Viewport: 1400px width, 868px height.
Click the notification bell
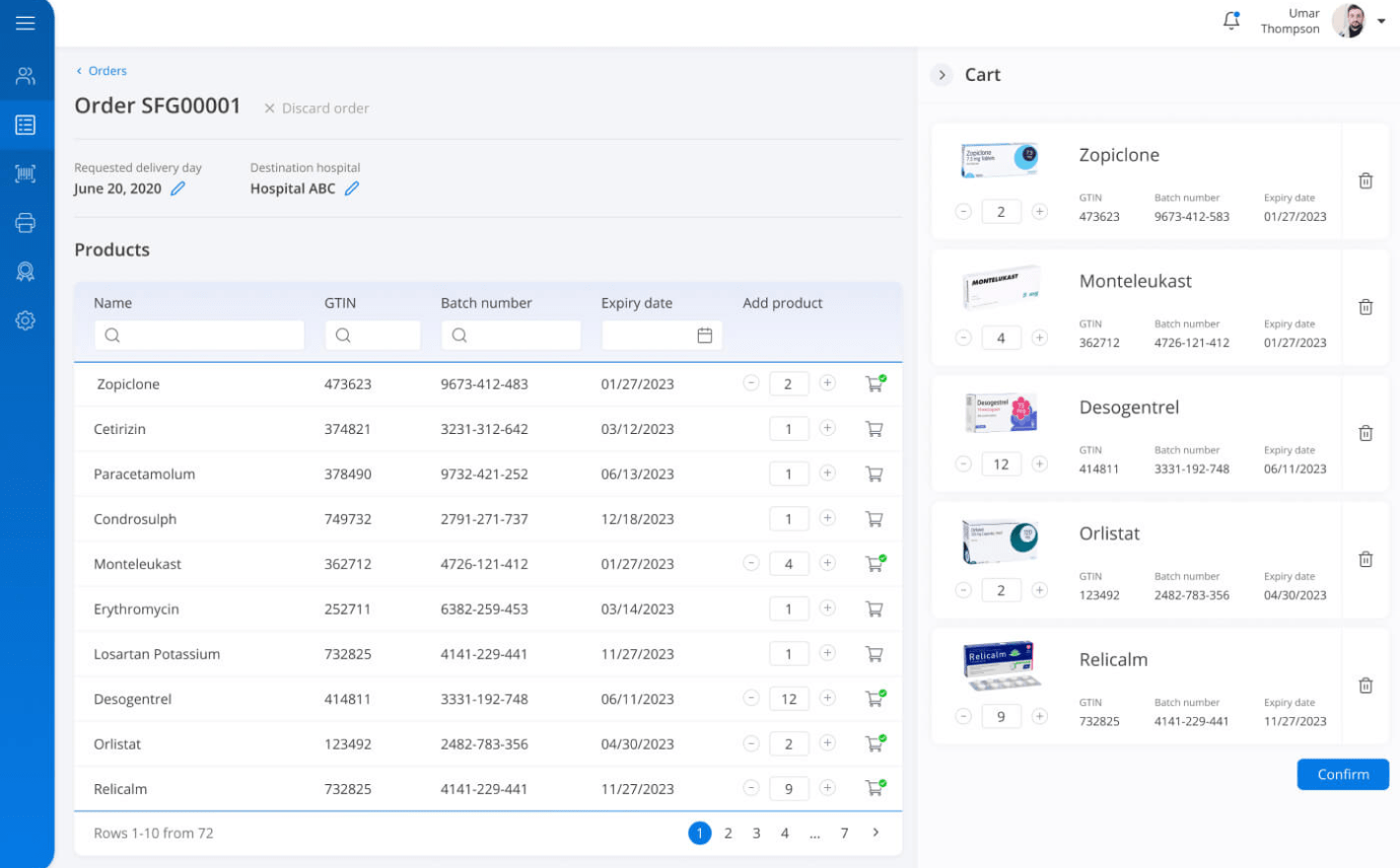[1230, 20]
